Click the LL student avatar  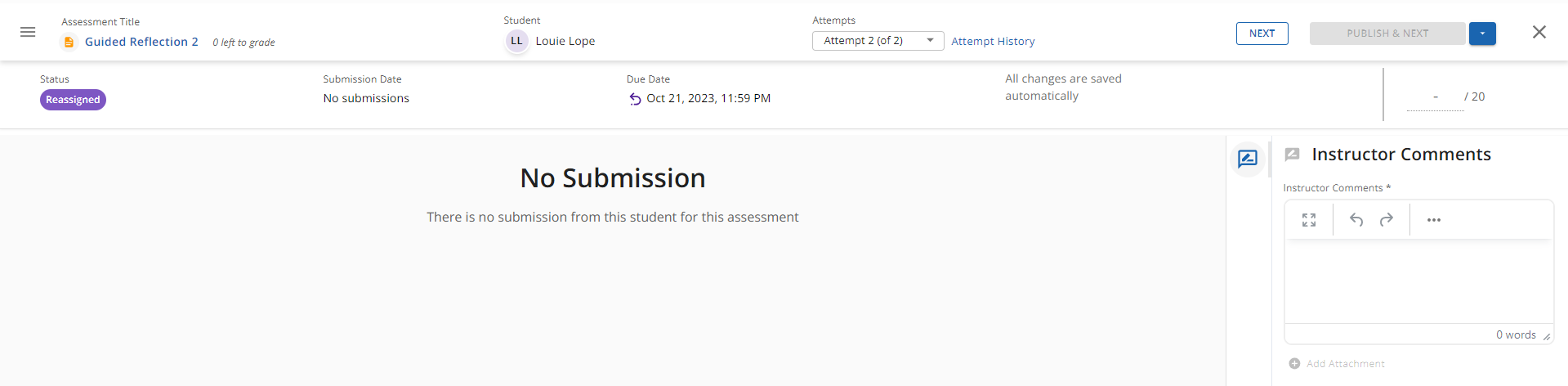516,41
